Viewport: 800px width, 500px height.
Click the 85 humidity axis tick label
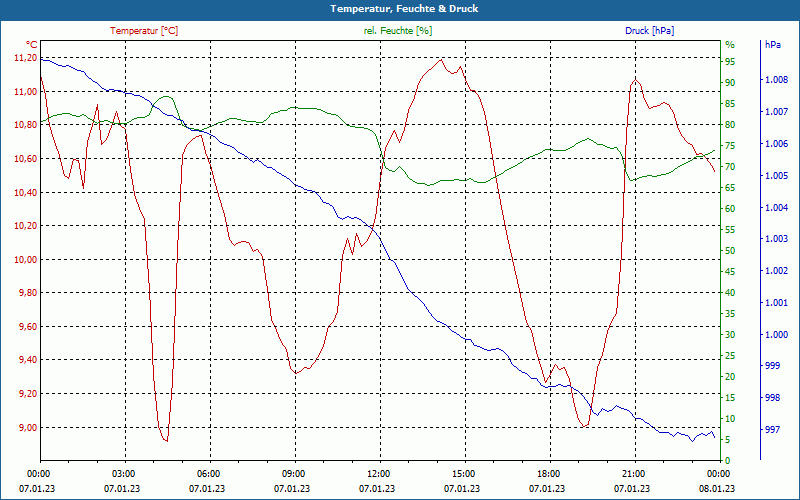click(730, 104)
